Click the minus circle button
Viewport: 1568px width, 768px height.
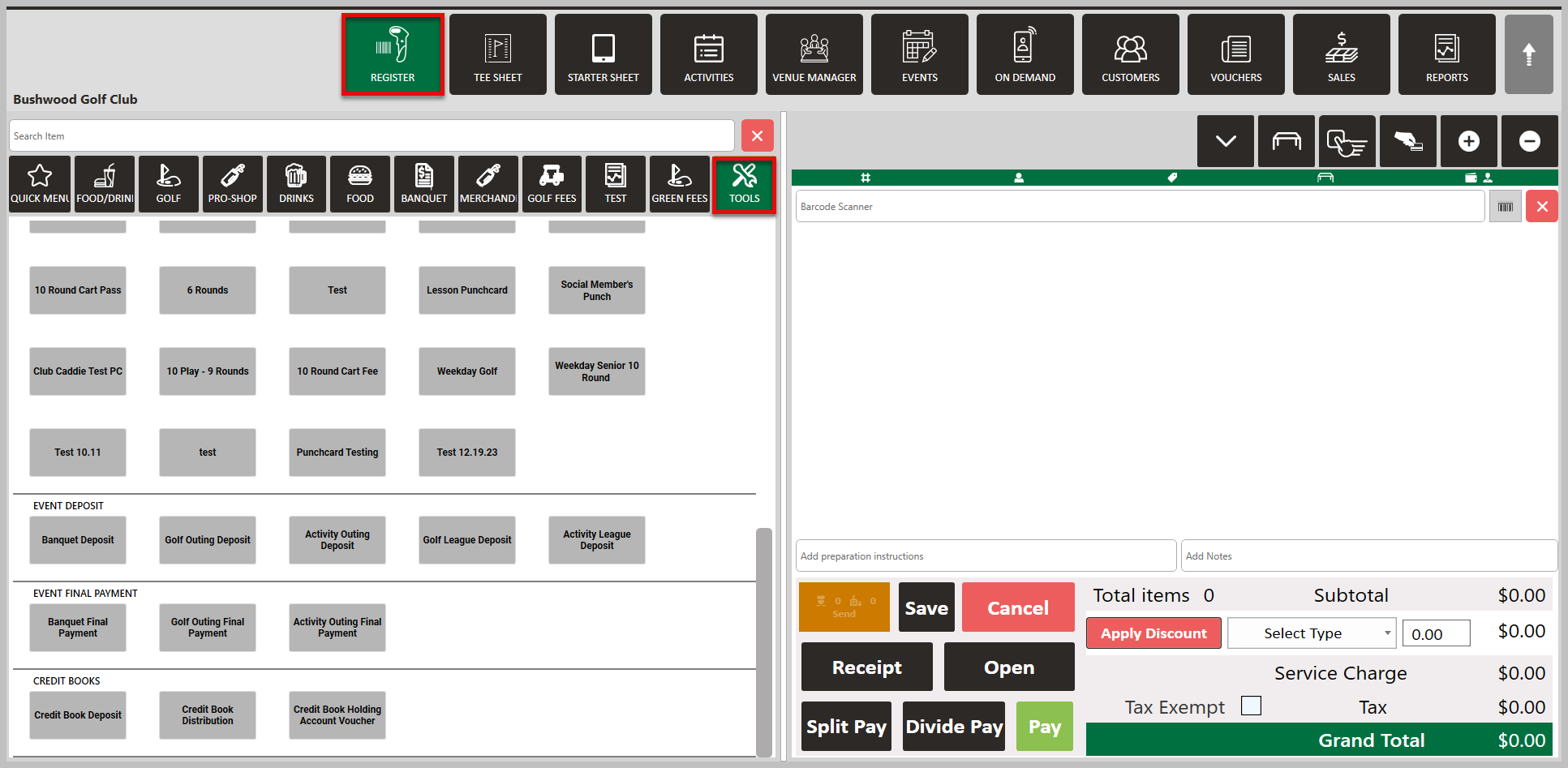[1530, 141]
